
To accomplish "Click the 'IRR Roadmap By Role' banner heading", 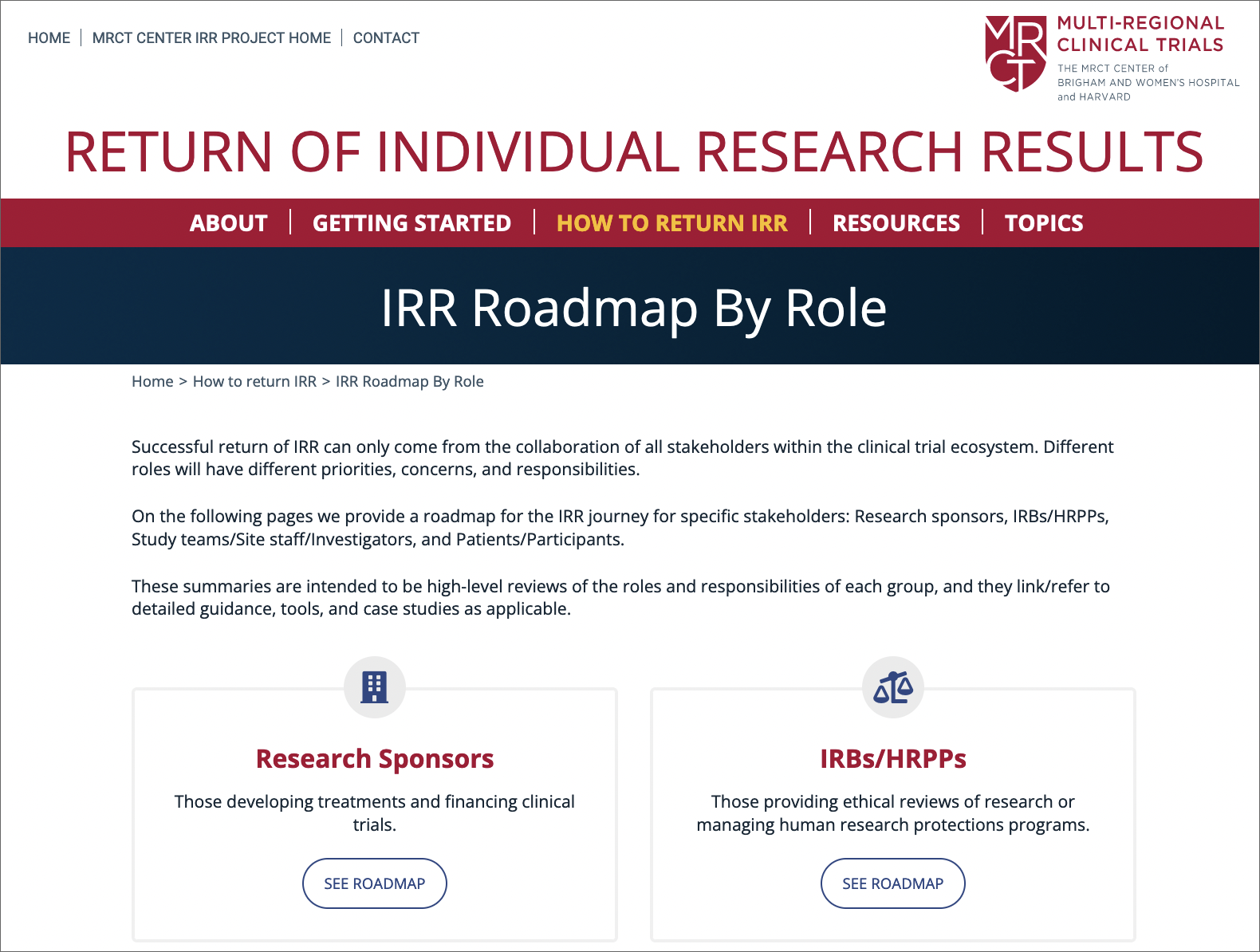I will pyautogui.click(x=633, y=308).
